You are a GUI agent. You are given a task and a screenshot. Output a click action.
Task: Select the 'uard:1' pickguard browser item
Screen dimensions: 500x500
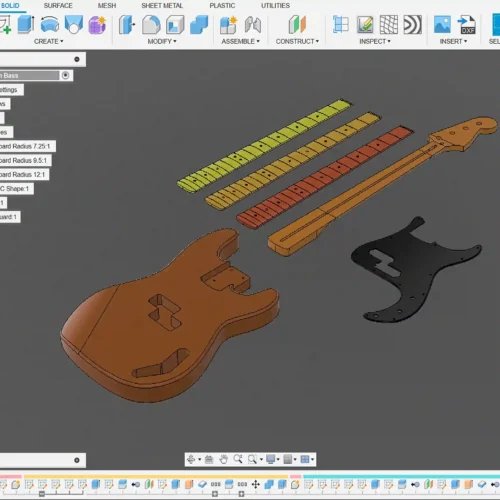click(x=10, y=217)
